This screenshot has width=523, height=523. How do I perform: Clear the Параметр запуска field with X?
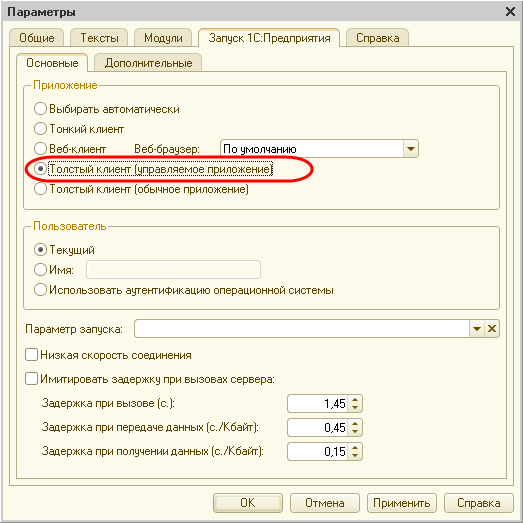492,329
